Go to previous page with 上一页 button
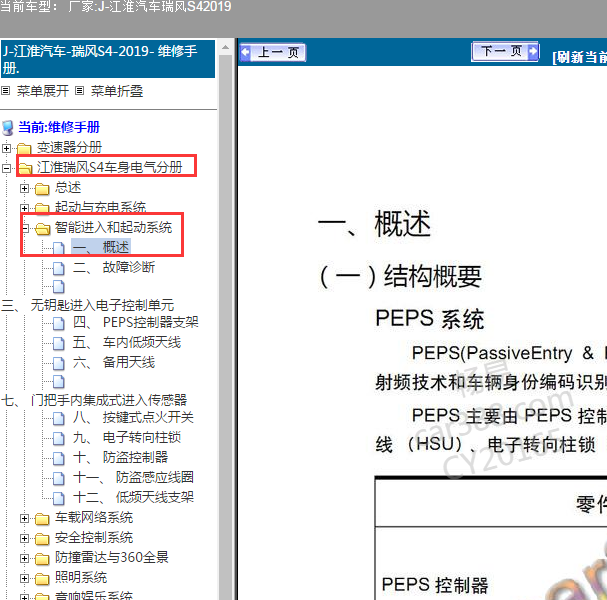Viewport: 607px width, 600px height. pyautogui.click(x=273, y=52)
